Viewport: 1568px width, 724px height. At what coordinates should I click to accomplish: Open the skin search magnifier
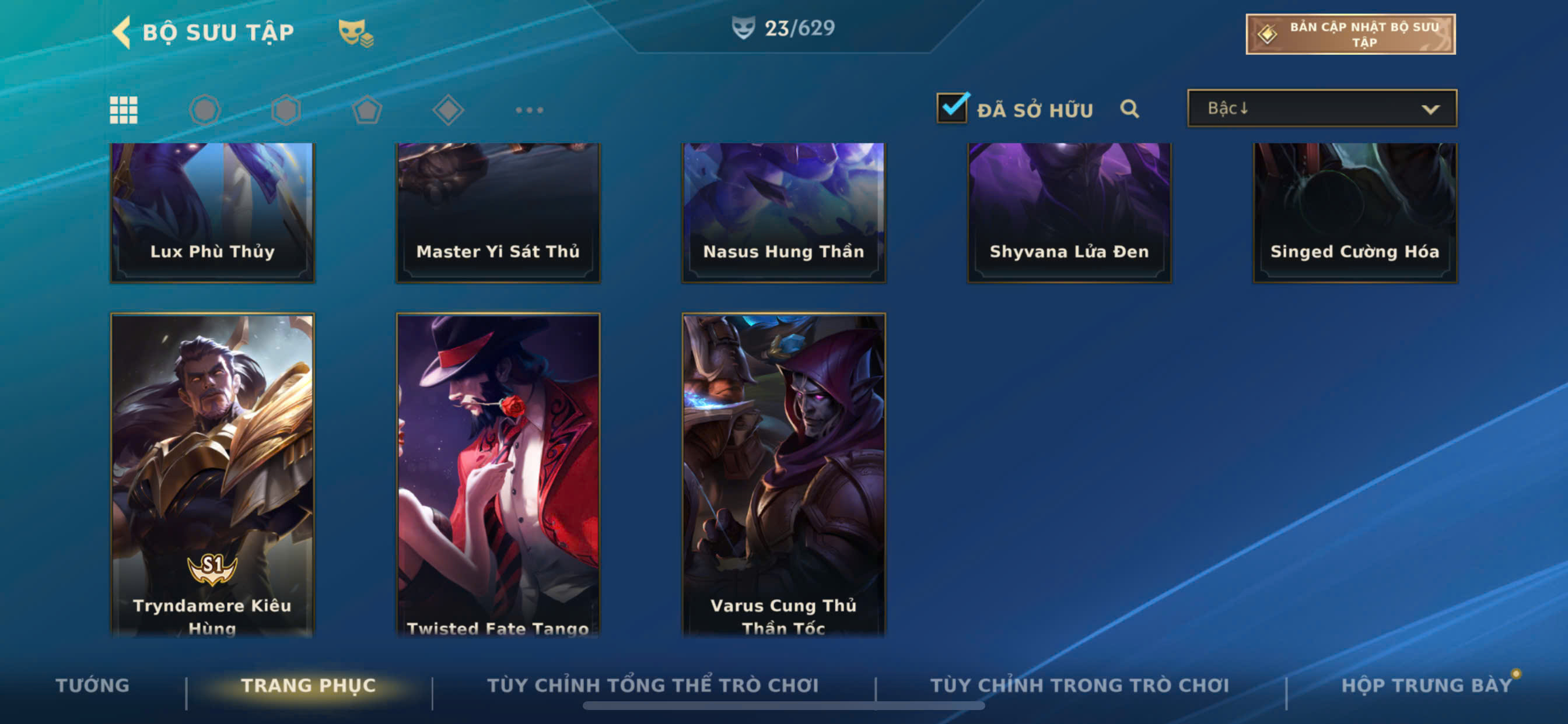(x=1130, y=109)
